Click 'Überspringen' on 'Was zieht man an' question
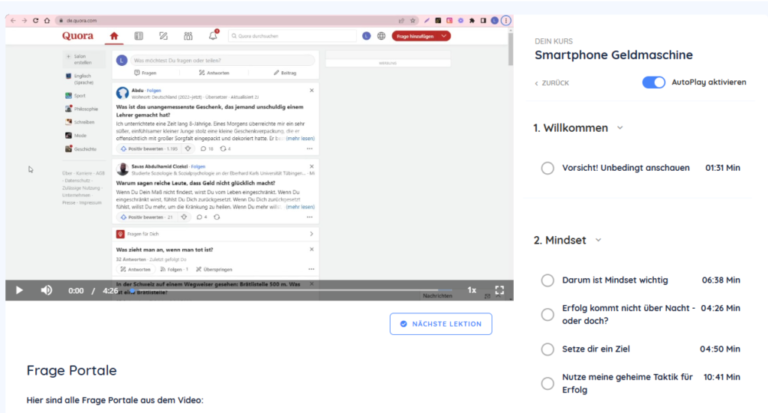The height and width of the screenshot is (413, 768). point(214,269)
